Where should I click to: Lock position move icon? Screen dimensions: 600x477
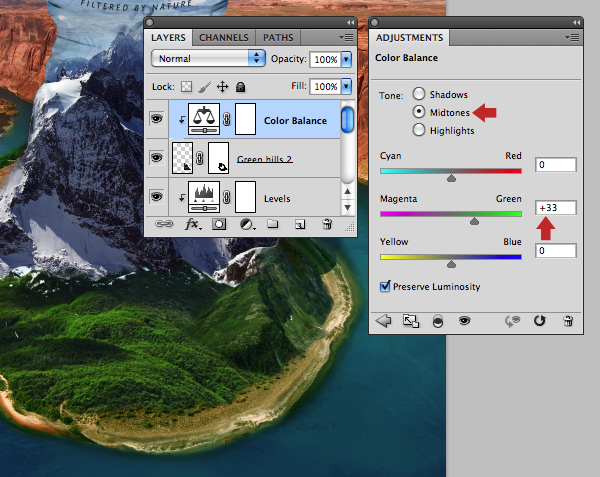[x=222, y=87]
